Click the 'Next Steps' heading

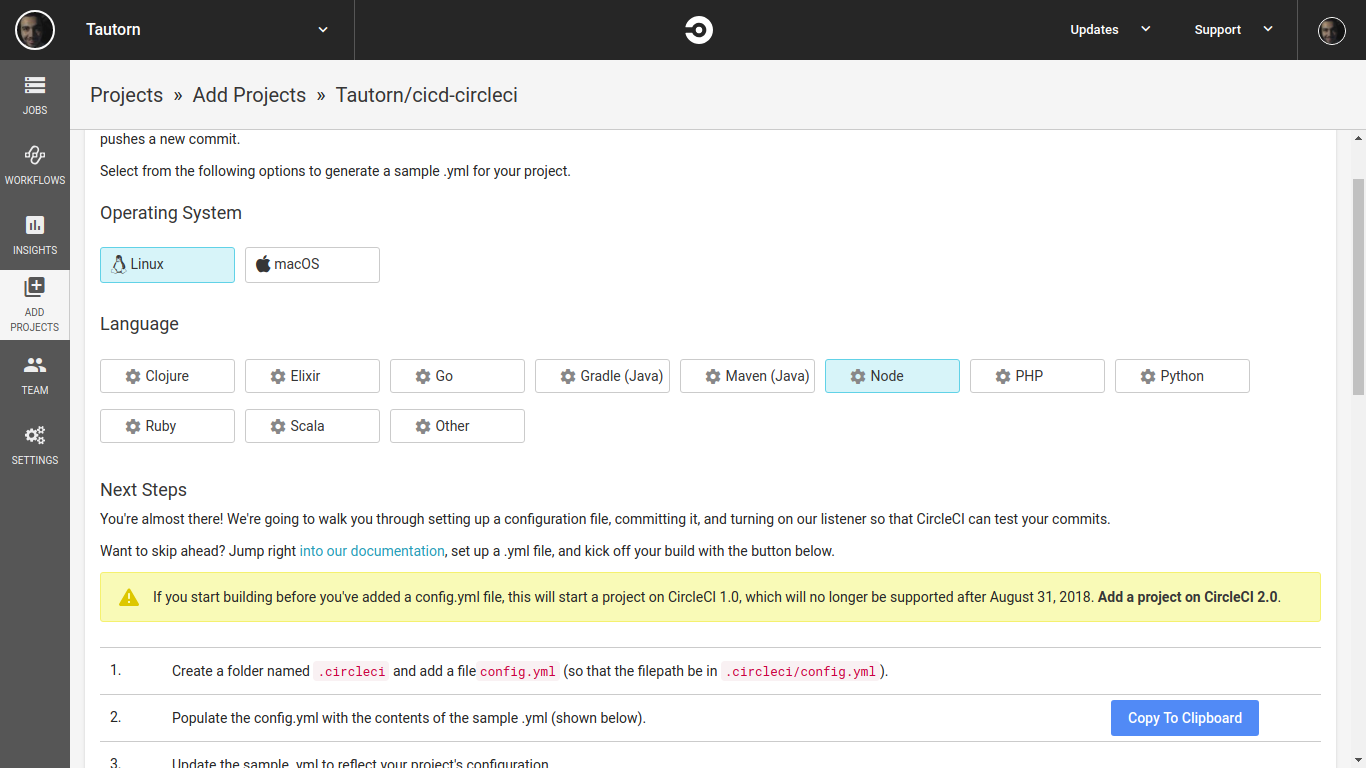pyautogui.click(x=144, y=490)
